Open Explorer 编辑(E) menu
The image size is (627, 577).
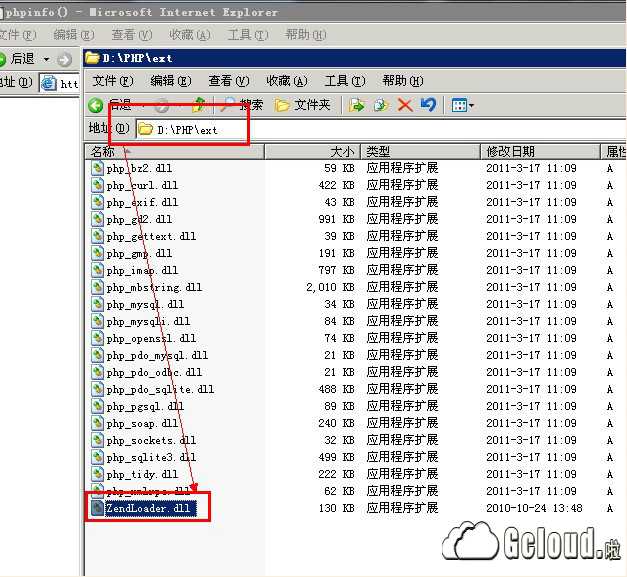171,81
